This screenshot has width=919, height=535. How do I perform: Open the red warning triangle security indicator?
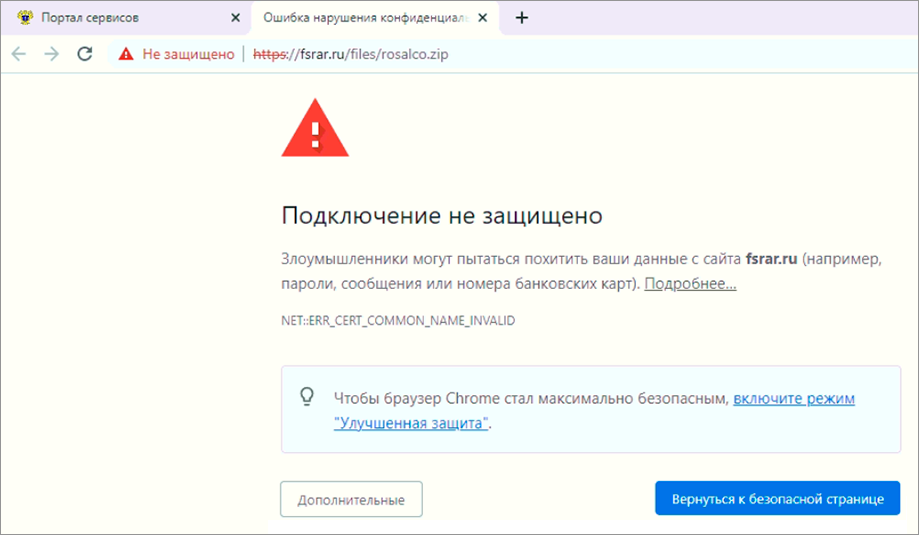point(126,54)
